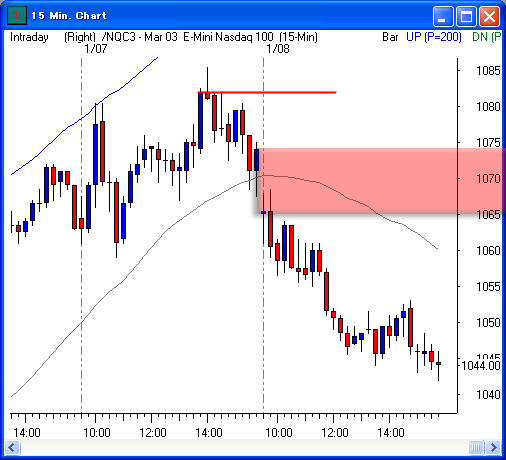Click the 12:00 label for 1/07 session
This screenshot has height=460, width=506.
click(x=153, y=433)
